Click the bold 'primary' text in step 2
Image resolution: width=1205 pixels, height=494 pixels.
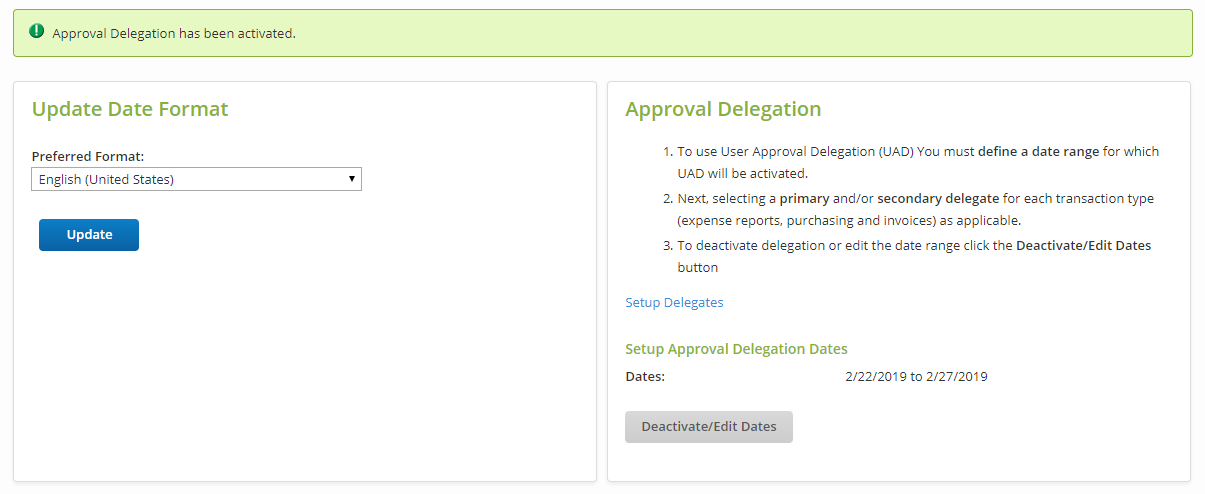click(804, 198)
